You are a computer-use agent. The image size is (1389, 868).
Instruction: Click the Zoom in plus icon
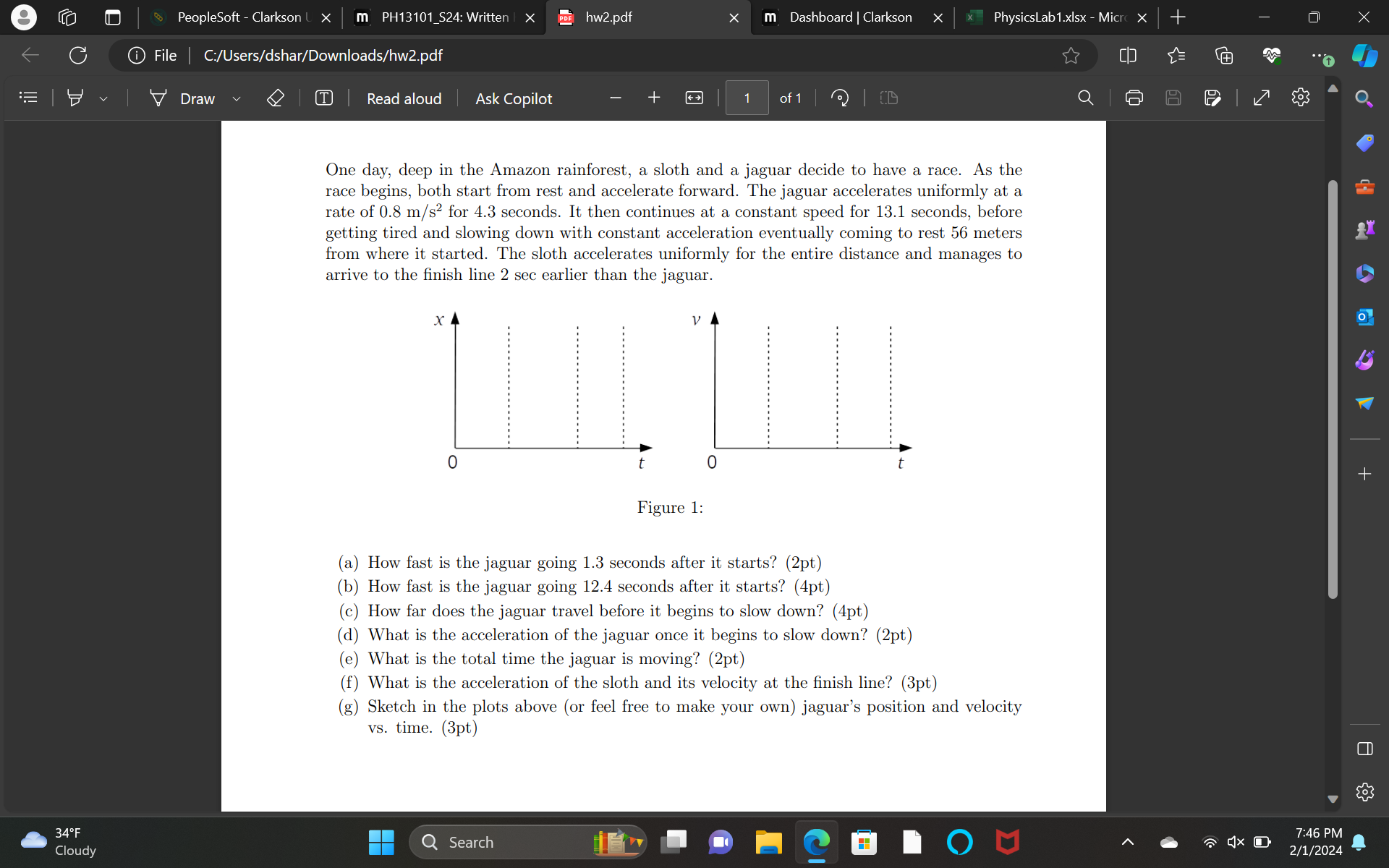(x=654, y=98)
